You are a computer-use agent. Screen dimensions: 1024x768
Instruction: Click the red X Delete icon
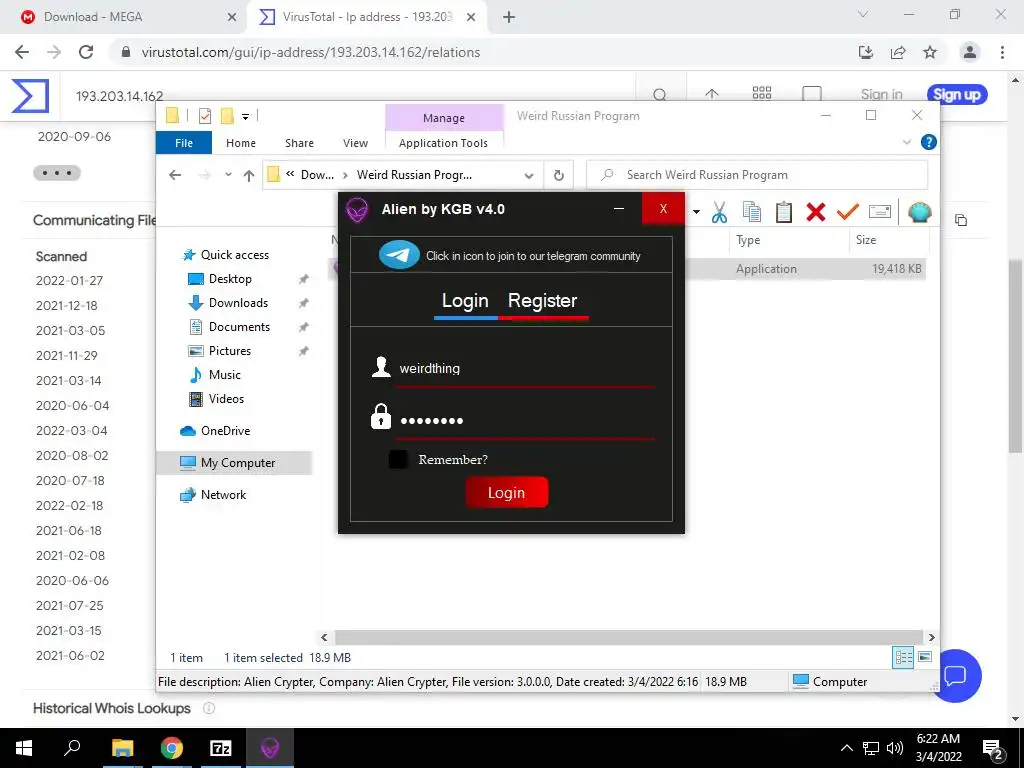[x=816, y=212]
